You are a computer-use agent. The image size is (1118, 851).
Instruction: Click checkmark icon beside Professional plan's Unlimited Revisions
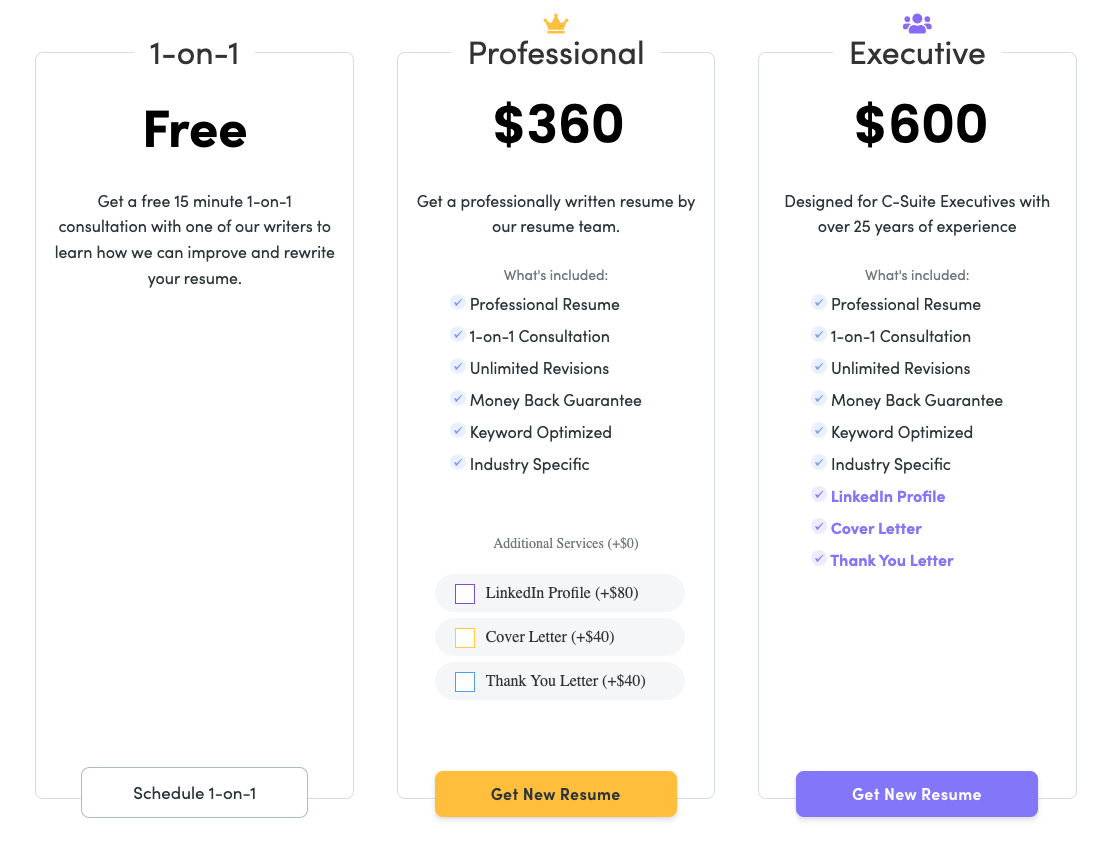458,366
